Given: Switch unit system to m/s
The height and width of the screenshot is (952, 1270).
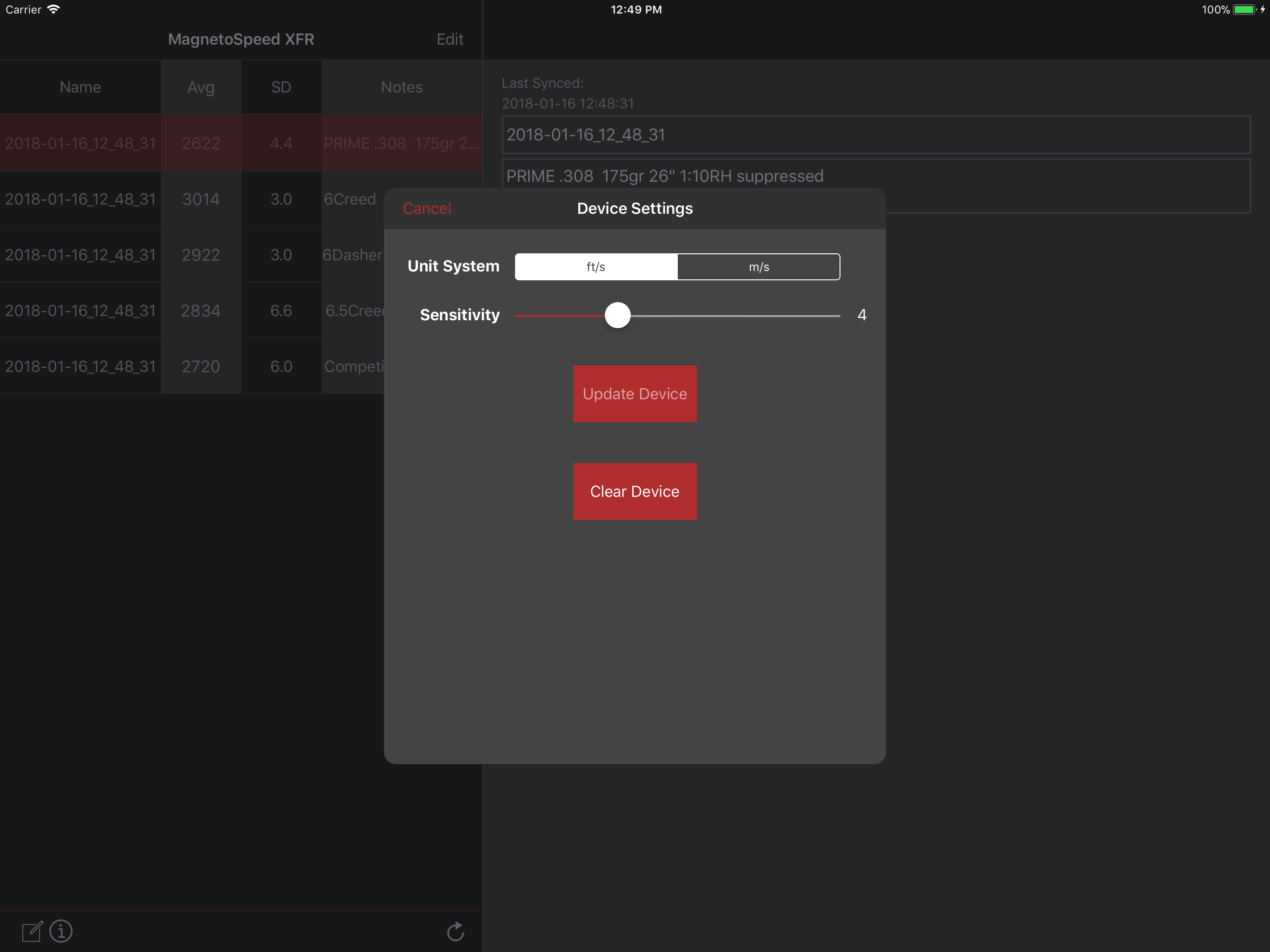Looking at the screenshot, I should click(x=759, y=267).
